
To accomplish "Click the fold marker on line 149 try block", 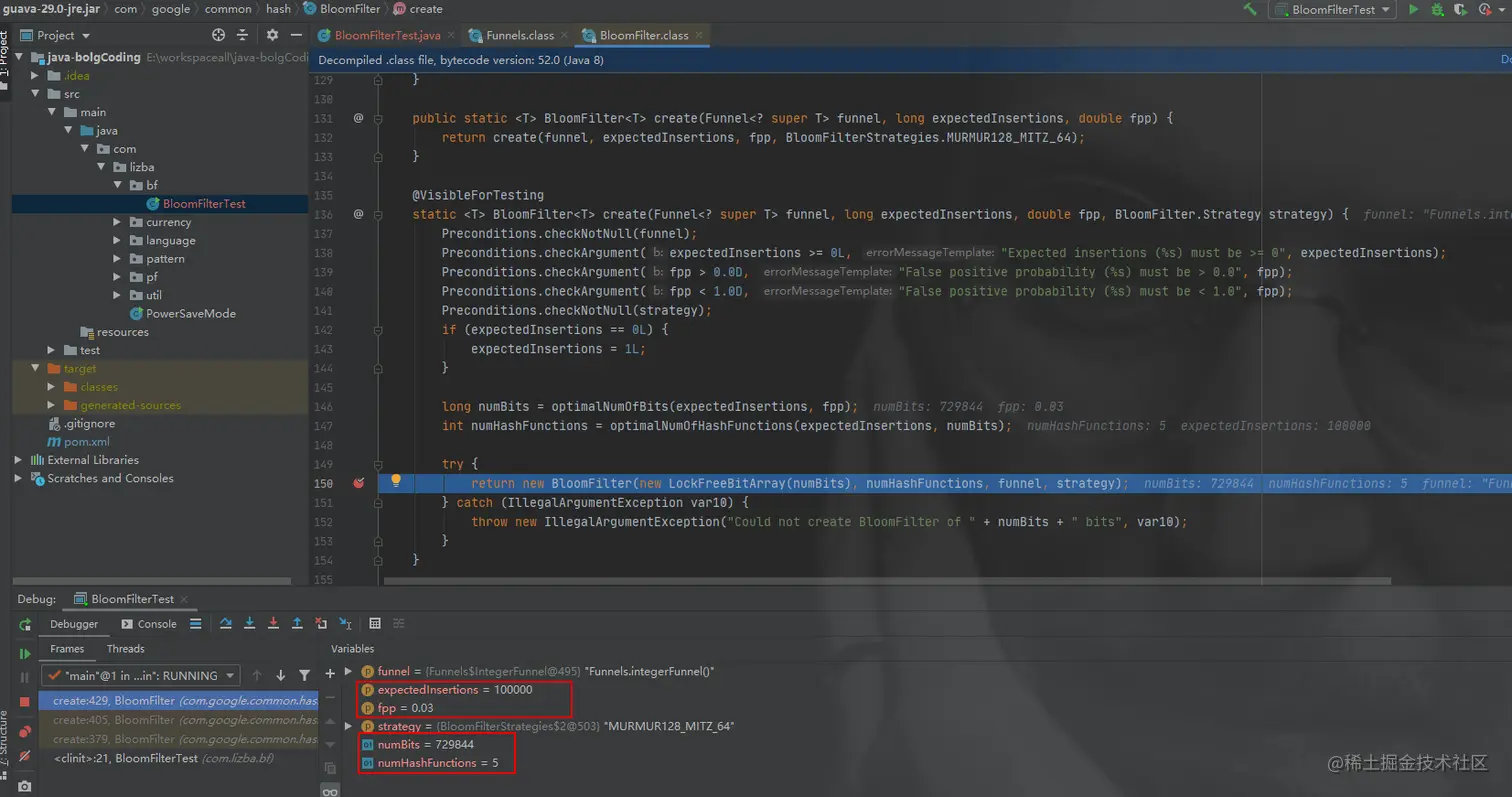I will click(x=378, y=465).
